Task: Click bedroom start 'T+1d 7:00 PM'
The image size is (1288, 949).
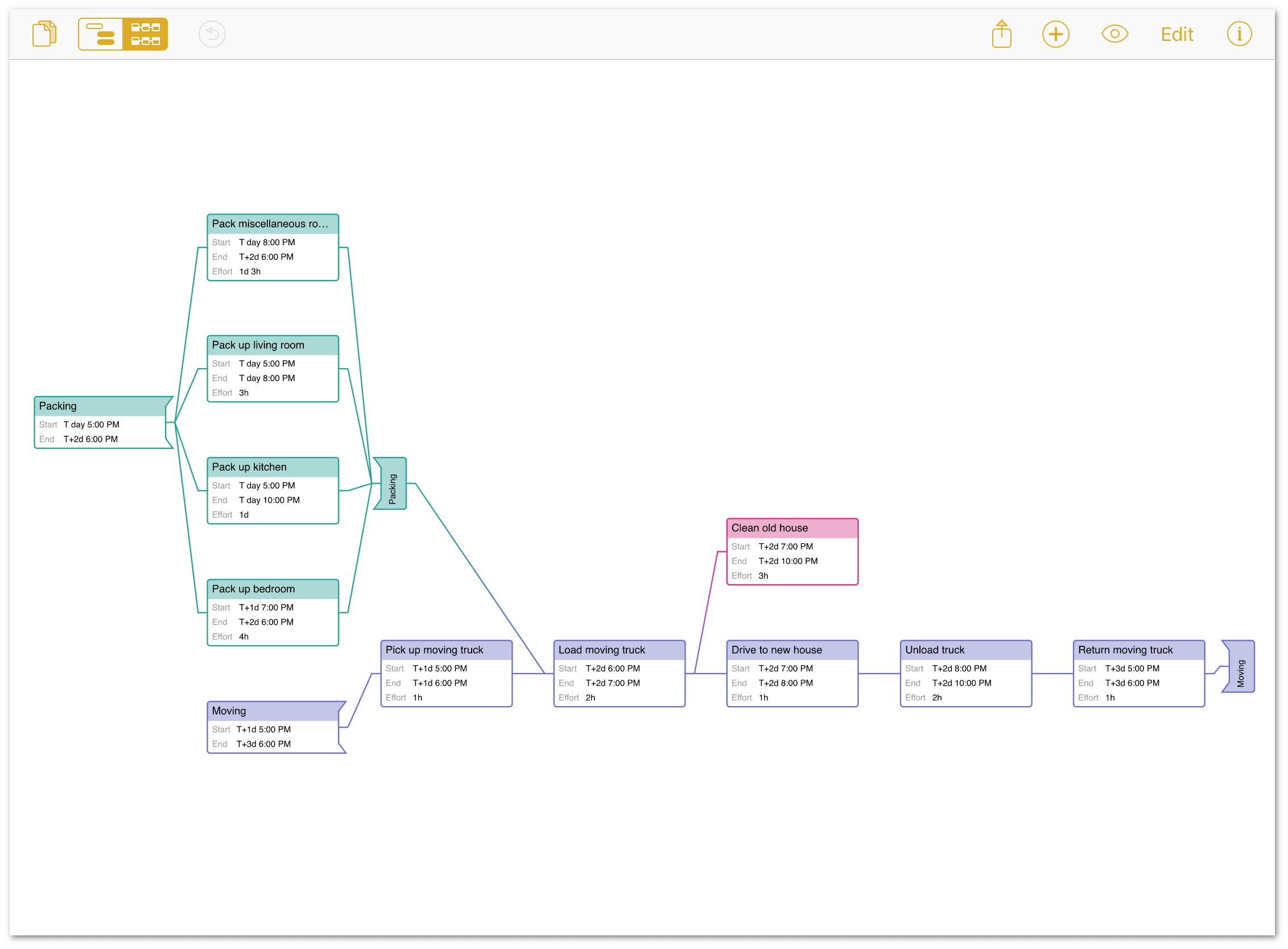Action: [x=267, y=607]
